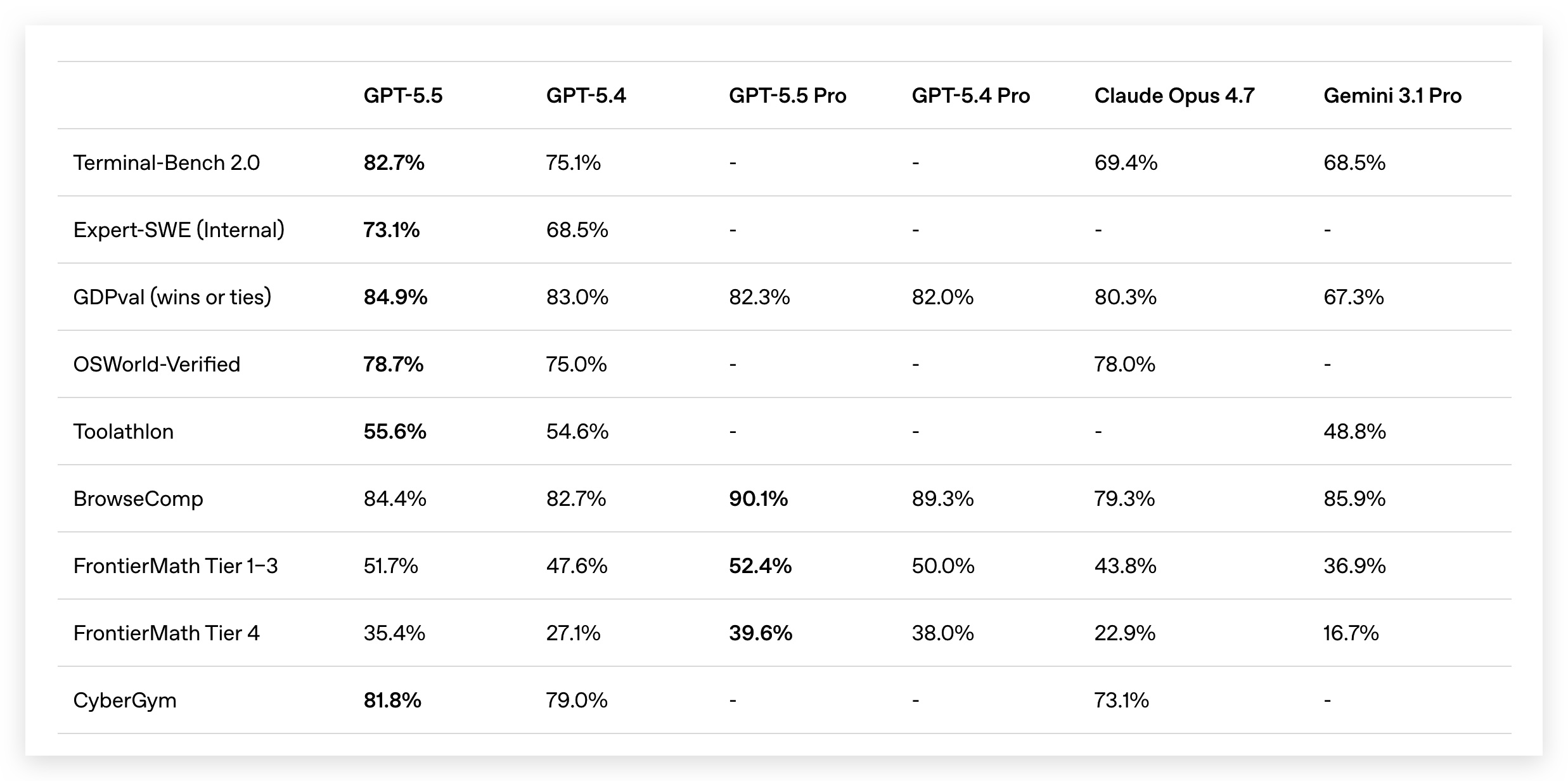The width and height of the screenshot is (1568, 781).
Task: Click the GPT-5.5 column header
Action: coord(402,96)
